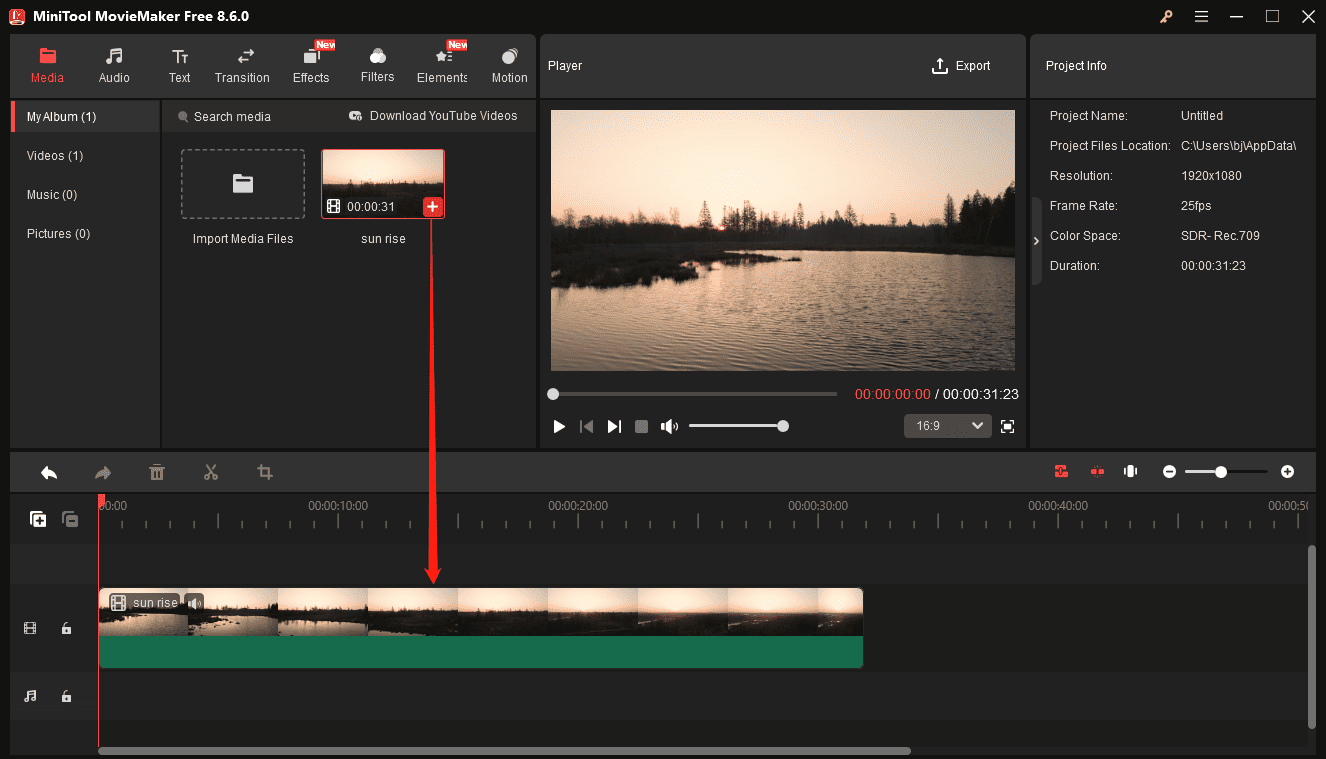Open the Text tab
Image resolution: width=1326 pixels, height=759 pixels.
179,65
